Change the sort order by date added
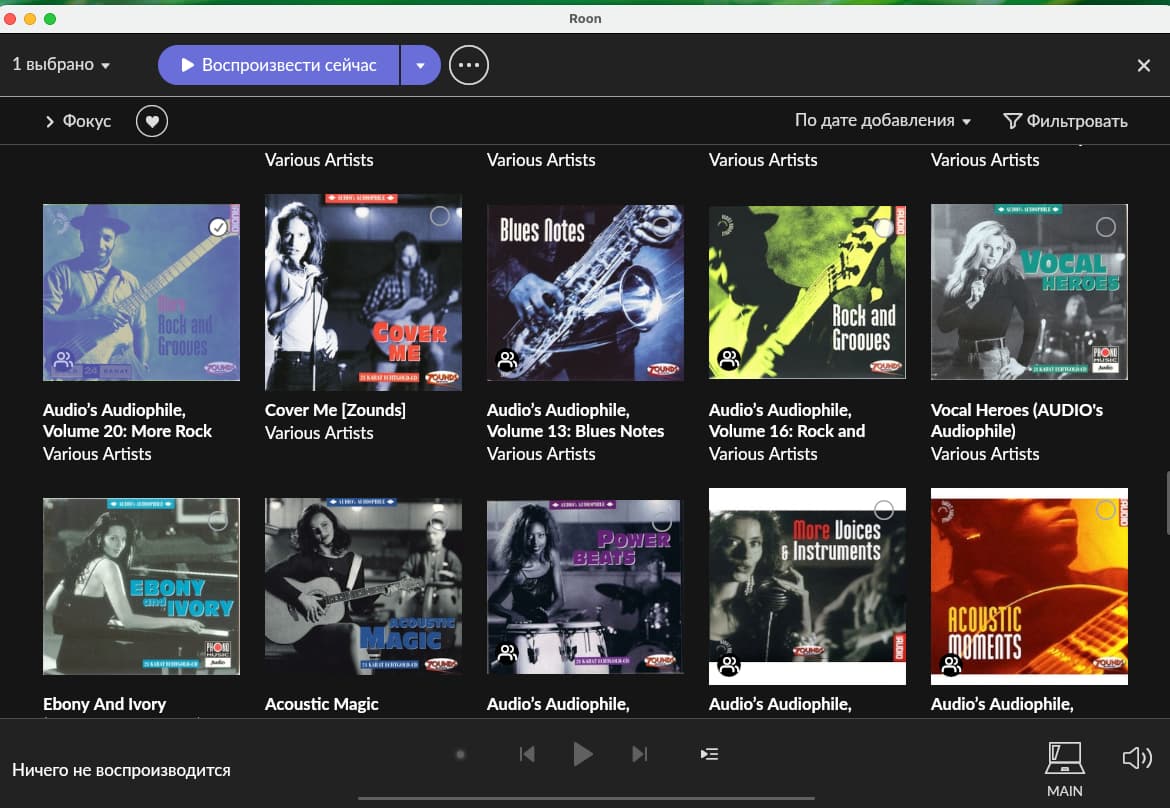Screen dimensions: 1170x808 [x=882, y=121]
